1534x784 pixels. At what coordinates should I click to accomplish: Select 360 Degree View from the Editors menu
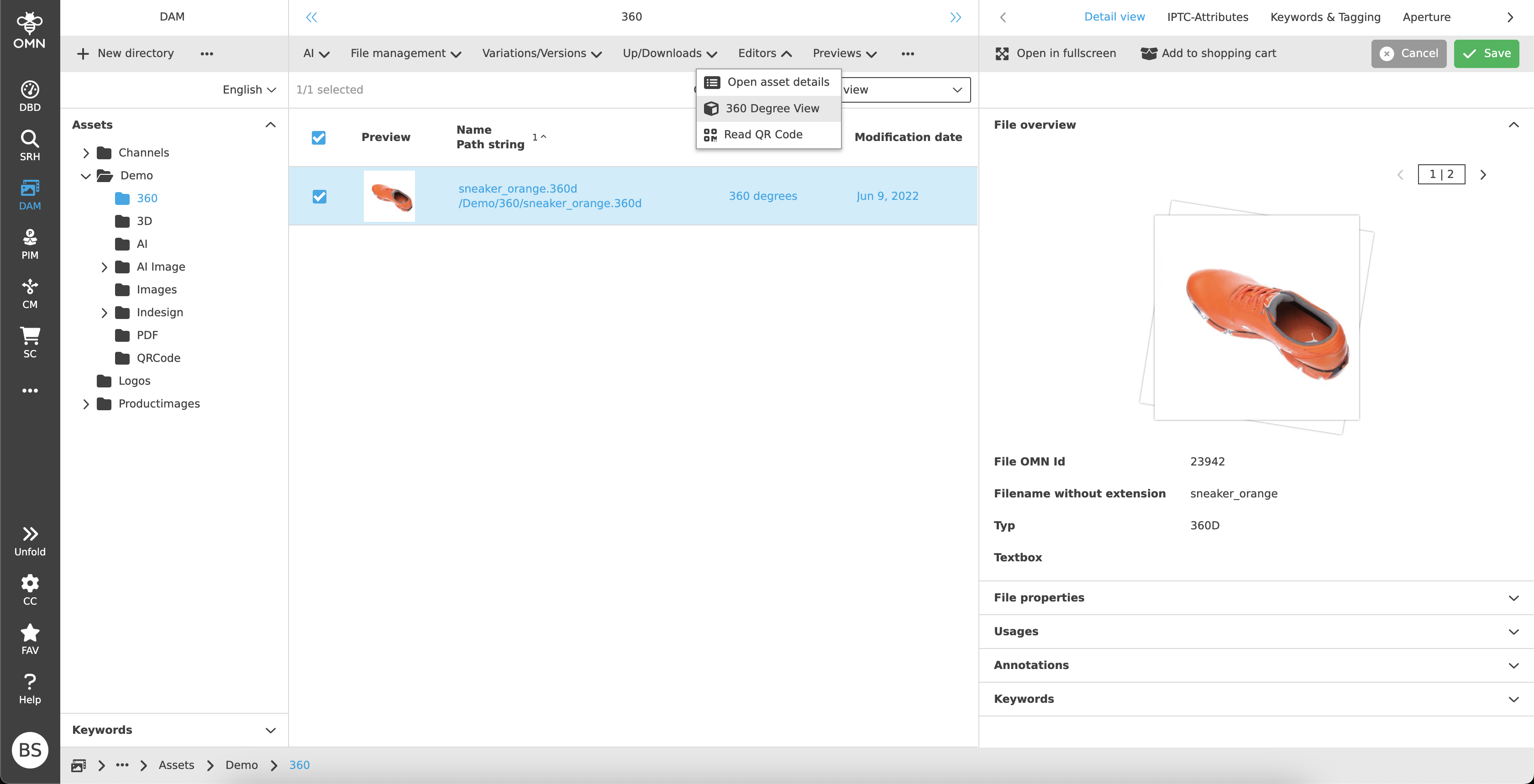click(772, 108)
